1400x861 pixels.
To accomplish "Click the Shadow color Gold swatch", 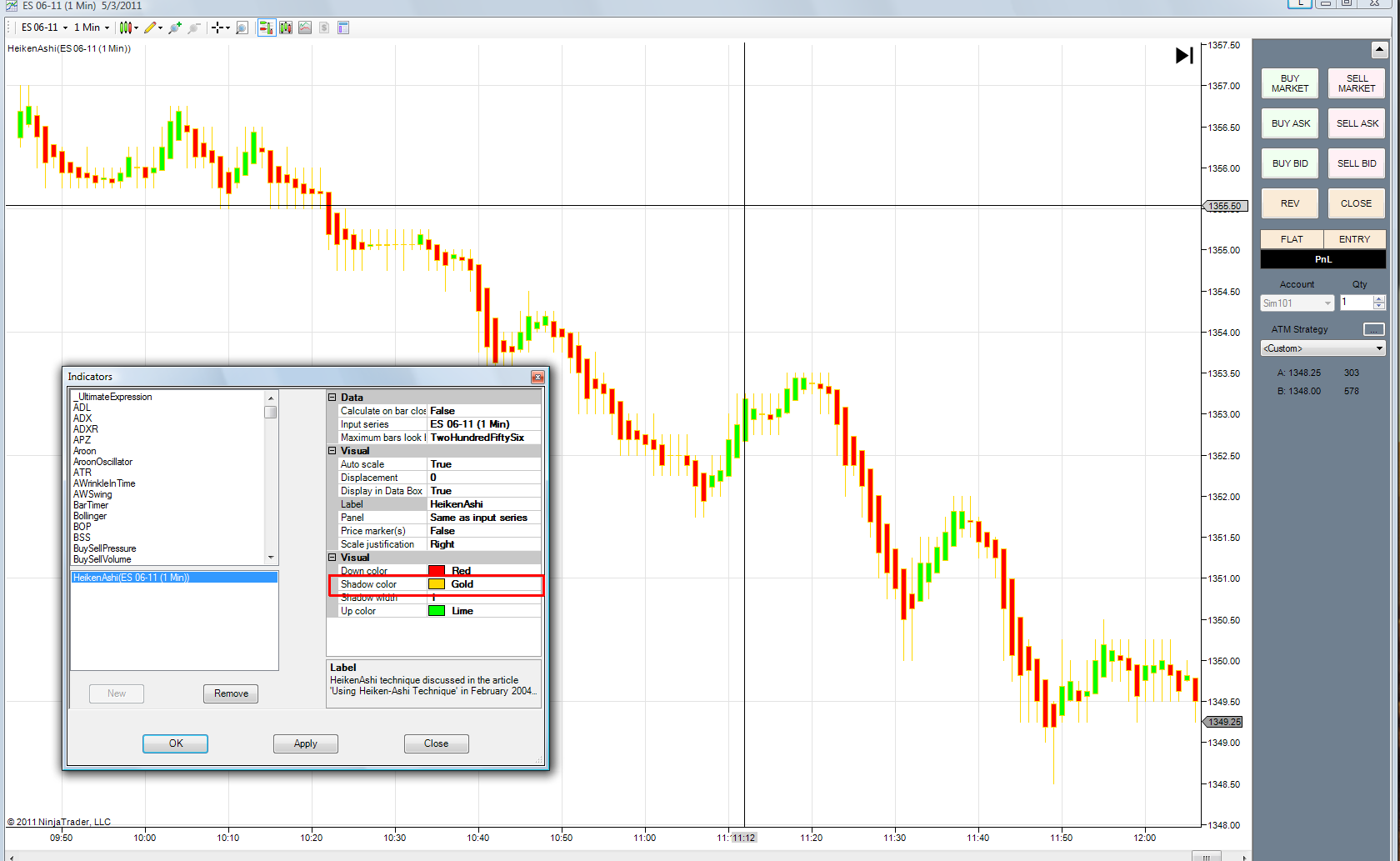I will (437, 584).
